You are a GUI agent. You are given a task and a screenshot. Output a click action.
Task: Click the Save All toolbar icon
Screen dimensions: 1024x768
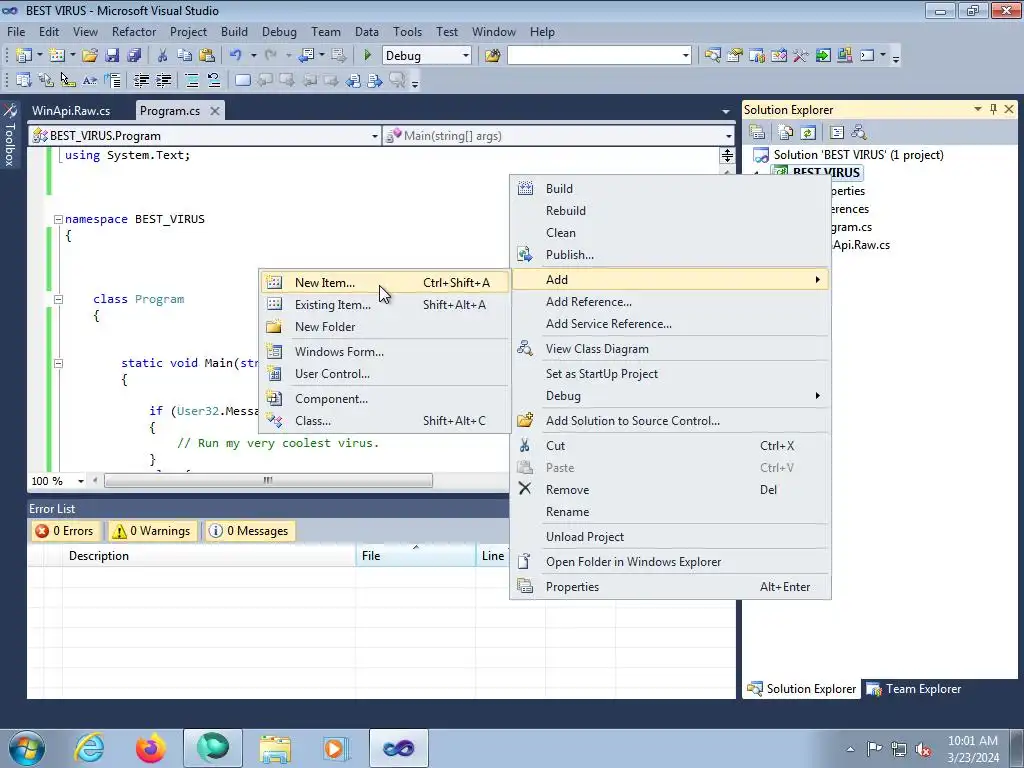coord(134,56)
